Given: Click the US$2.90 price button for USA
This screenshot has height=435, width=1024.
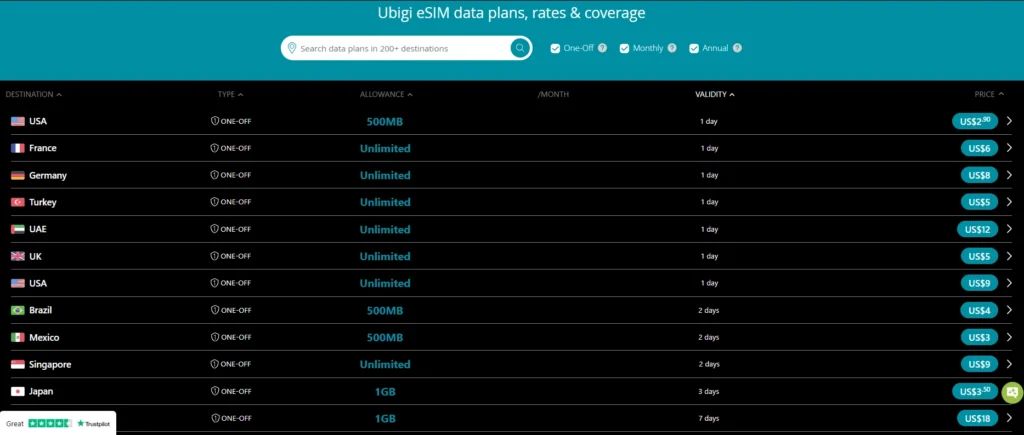Looking at the screenshot, I should pos(975,121).
